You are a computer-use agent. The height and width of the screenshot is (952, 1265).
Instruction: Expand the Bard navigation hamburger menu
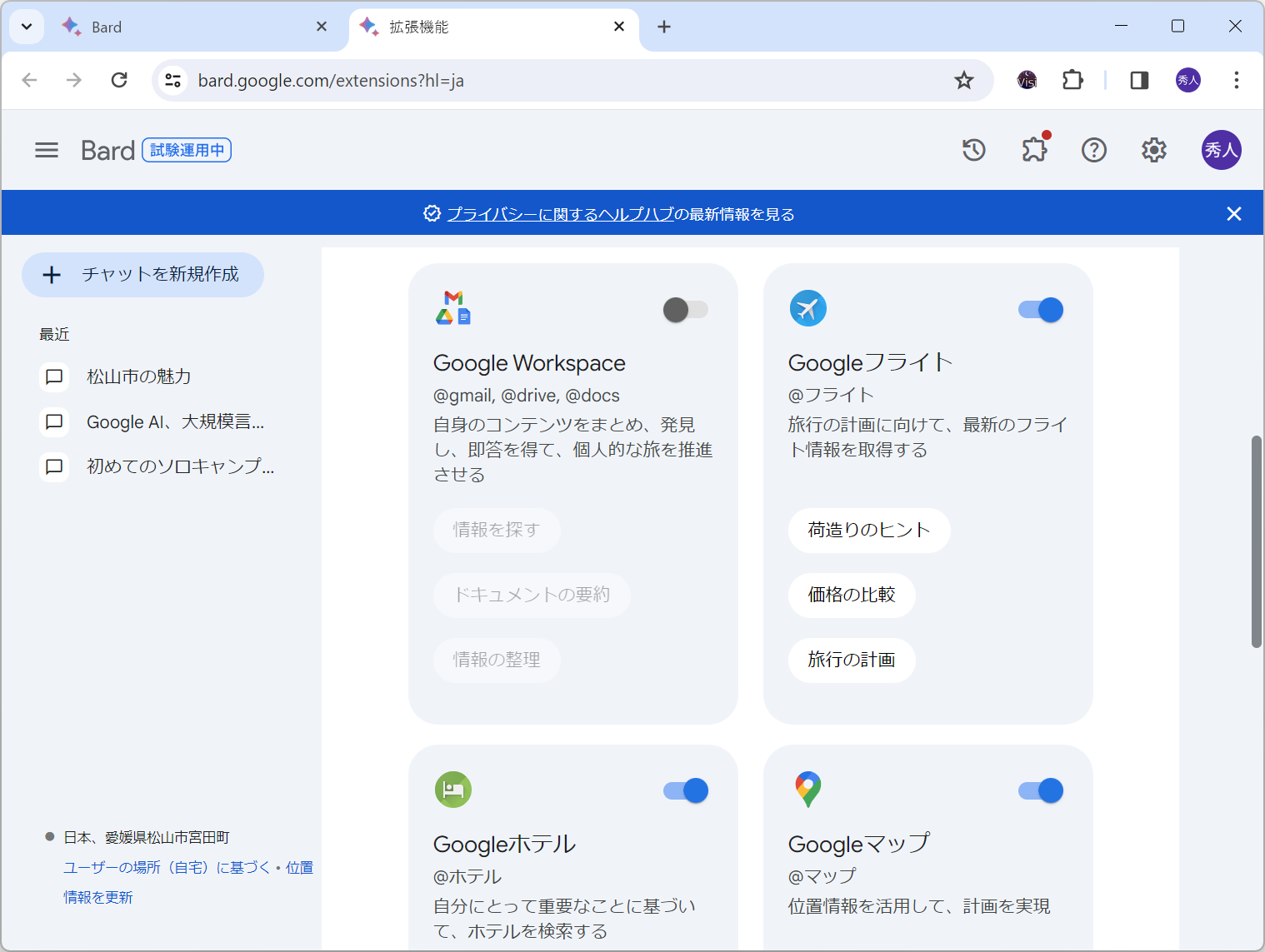[x=46, y=150]
